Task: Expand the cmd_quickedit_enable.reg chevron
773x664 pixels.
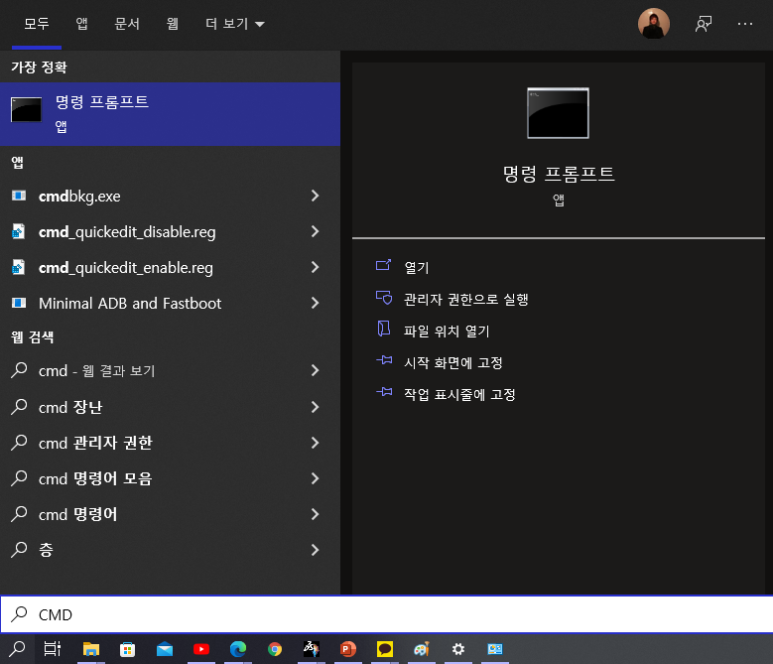Action: pos(315,267)
